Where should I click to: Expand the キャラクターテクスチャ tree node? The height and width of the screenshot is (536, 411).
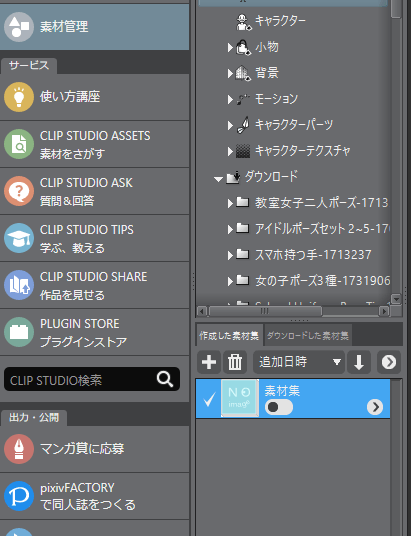tap(230, 151)
